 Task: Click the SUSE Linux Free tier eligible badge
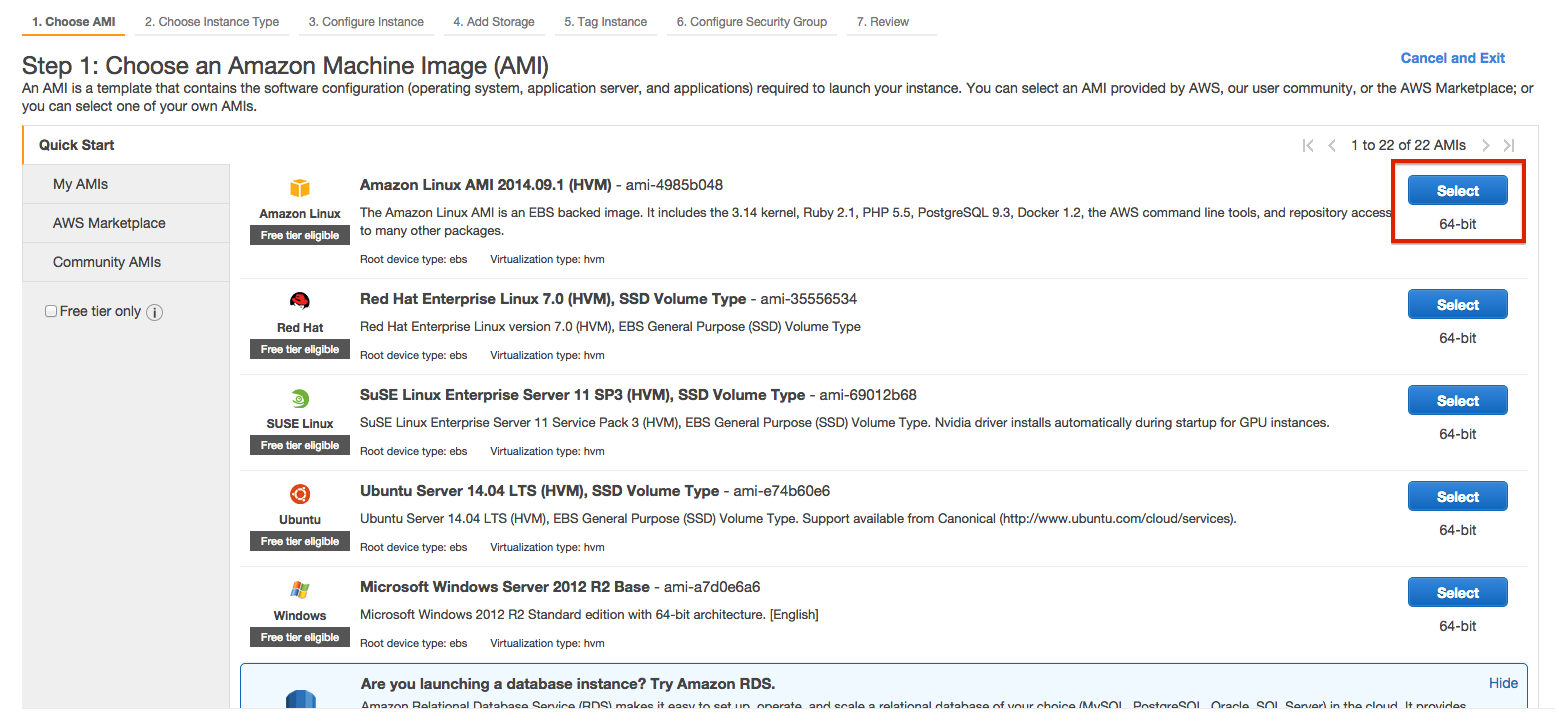[x=300, y=445]
